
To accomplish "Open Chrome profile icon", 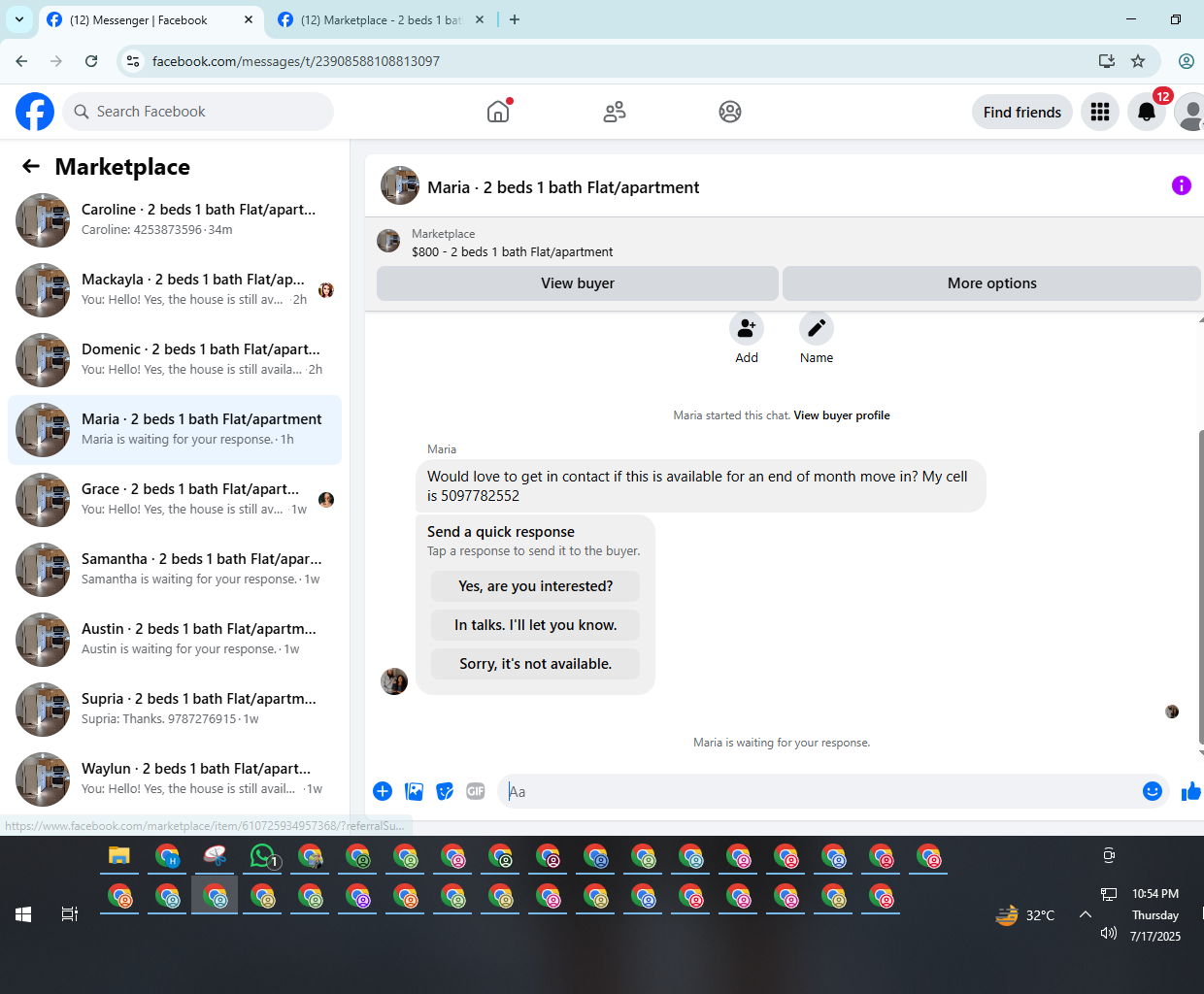I will pos(1187,61).
